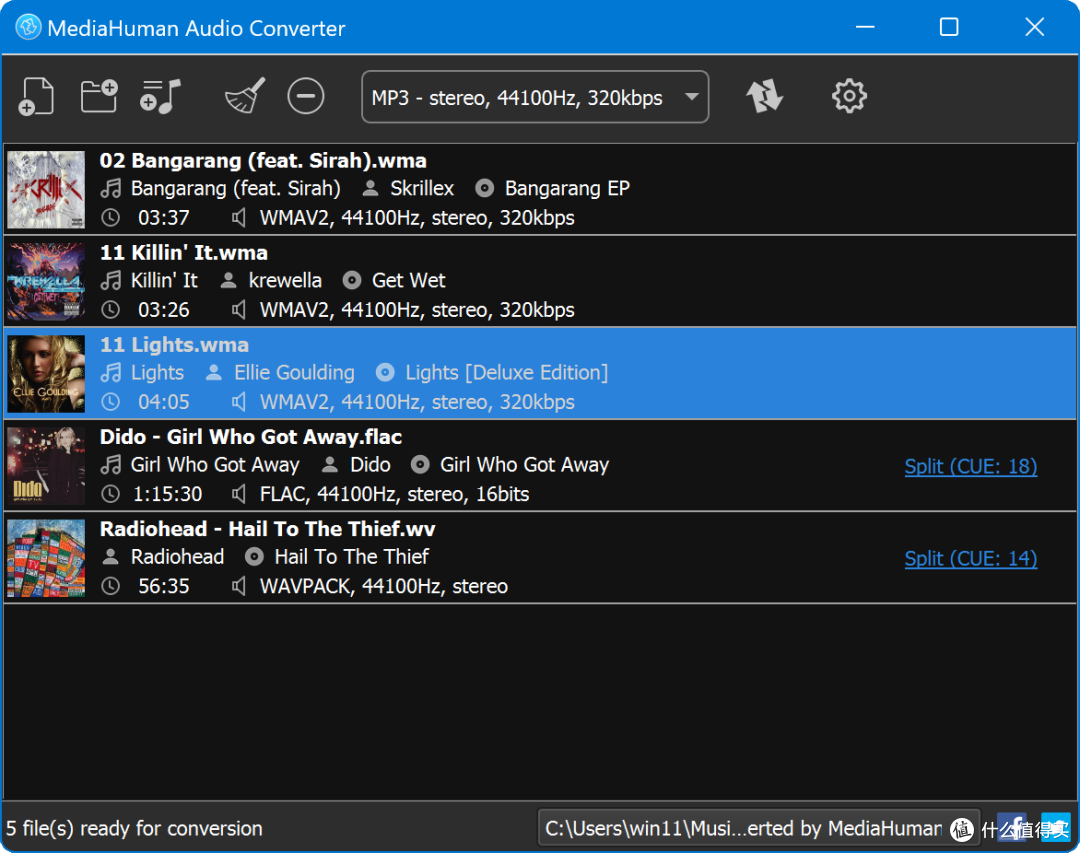Click the album disc icon beside Hail To The Thief
Image resolution: width=1080 pixels, height=853 pixels.
254,557
